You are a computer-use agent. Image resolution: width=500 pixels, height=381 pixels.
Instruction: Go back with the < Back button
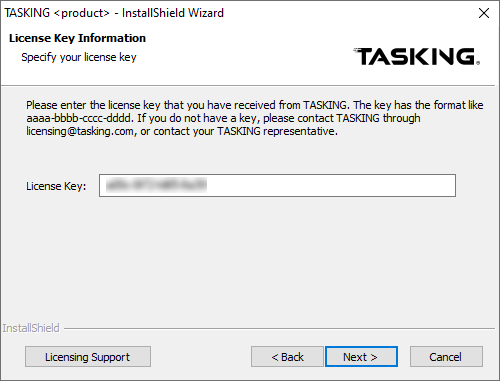[x=287, y=357]
